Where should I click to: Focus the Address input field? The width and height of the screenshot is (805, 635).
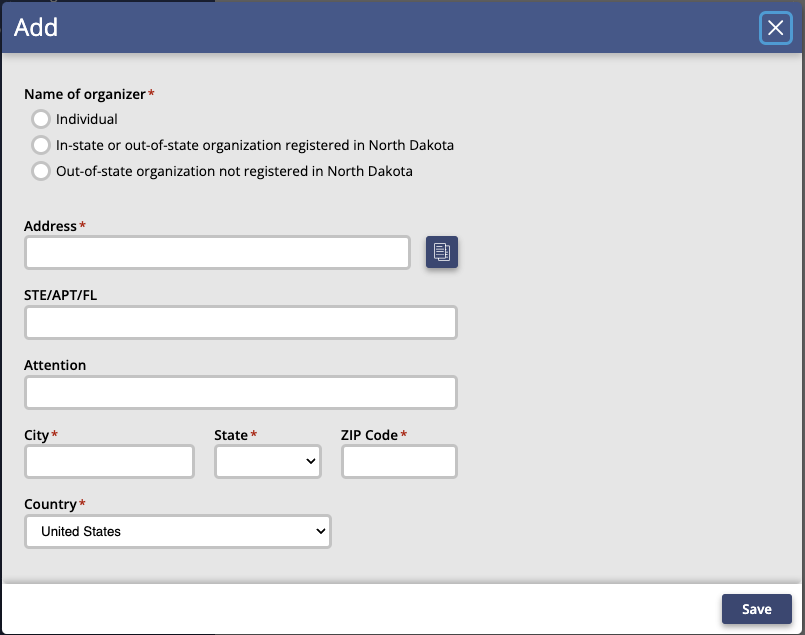pyautogui.click(x=217, y=253)
